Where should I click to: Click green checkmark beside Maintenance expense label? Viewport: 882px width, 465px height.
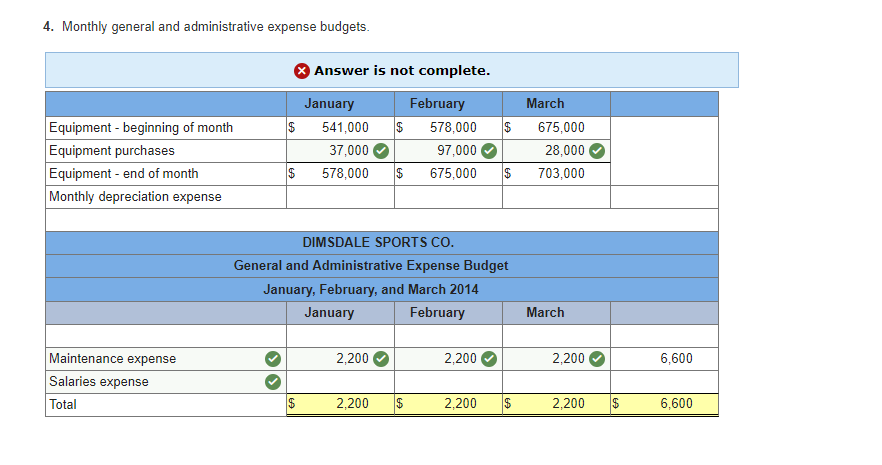tap(273, 359)
